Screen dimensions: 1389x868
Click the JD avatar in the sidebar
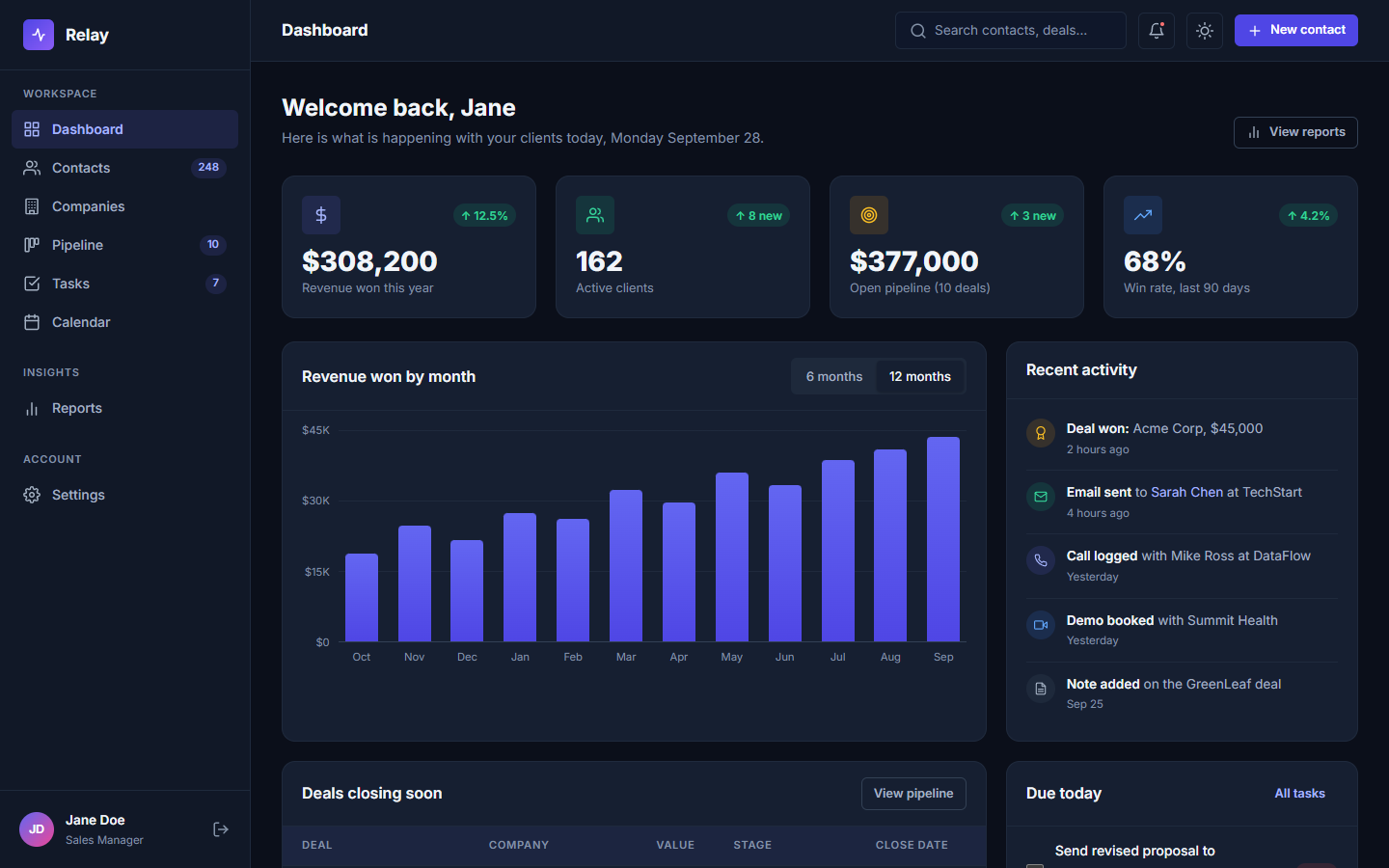click(37, 829)
